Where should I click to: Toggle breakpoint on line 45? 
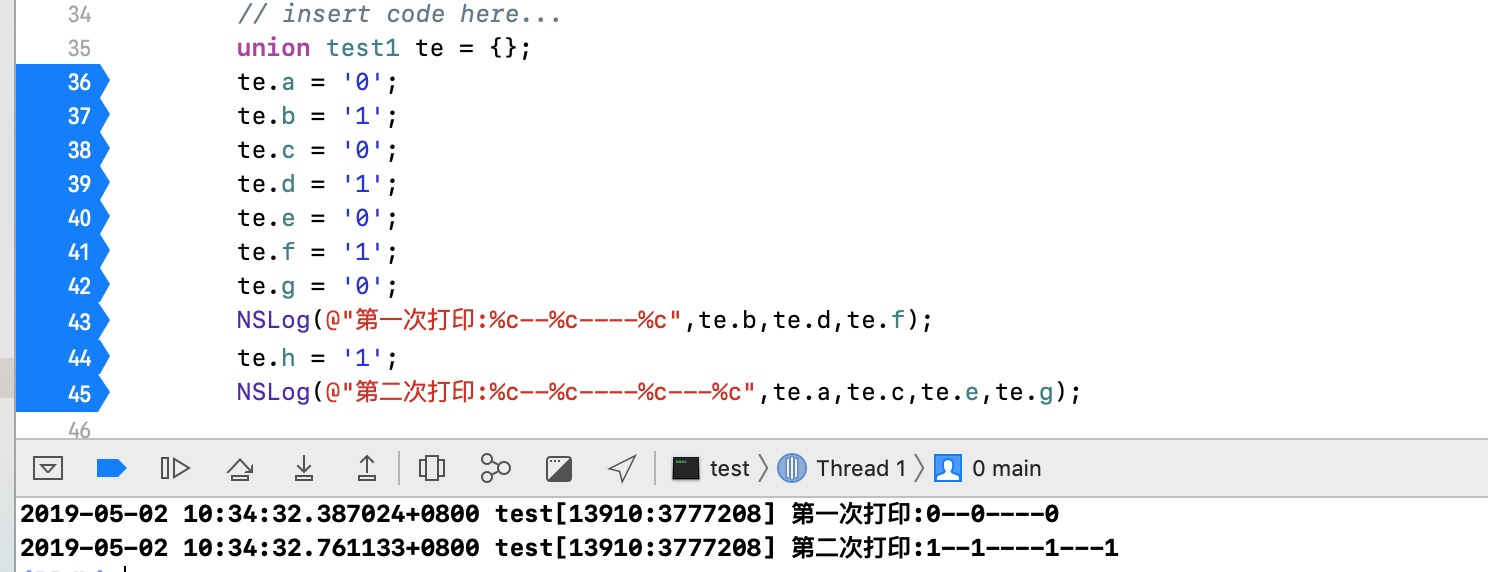pyautogui.click(x=62, y=394)
